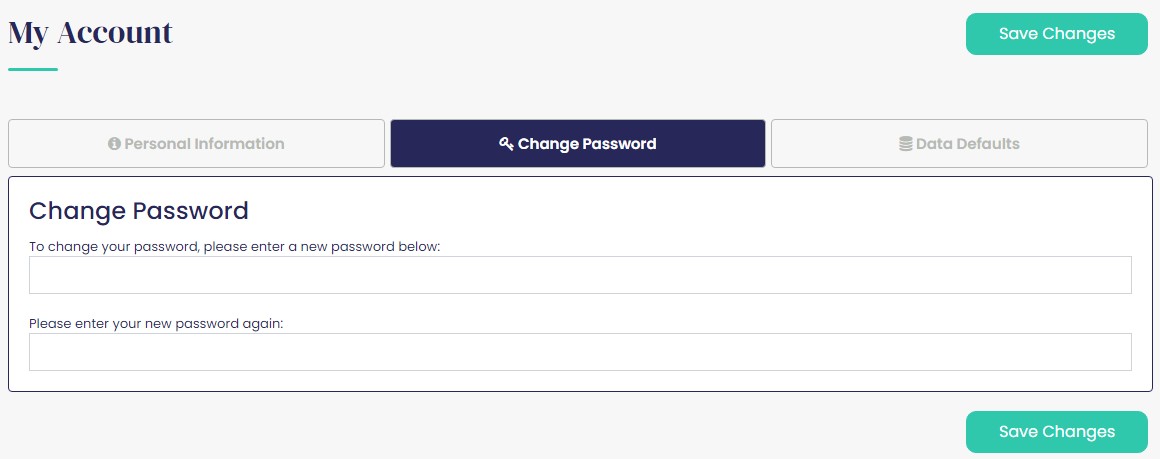Select the Change Password tab
Screen dimensions: 1160x459
[578, 144]
